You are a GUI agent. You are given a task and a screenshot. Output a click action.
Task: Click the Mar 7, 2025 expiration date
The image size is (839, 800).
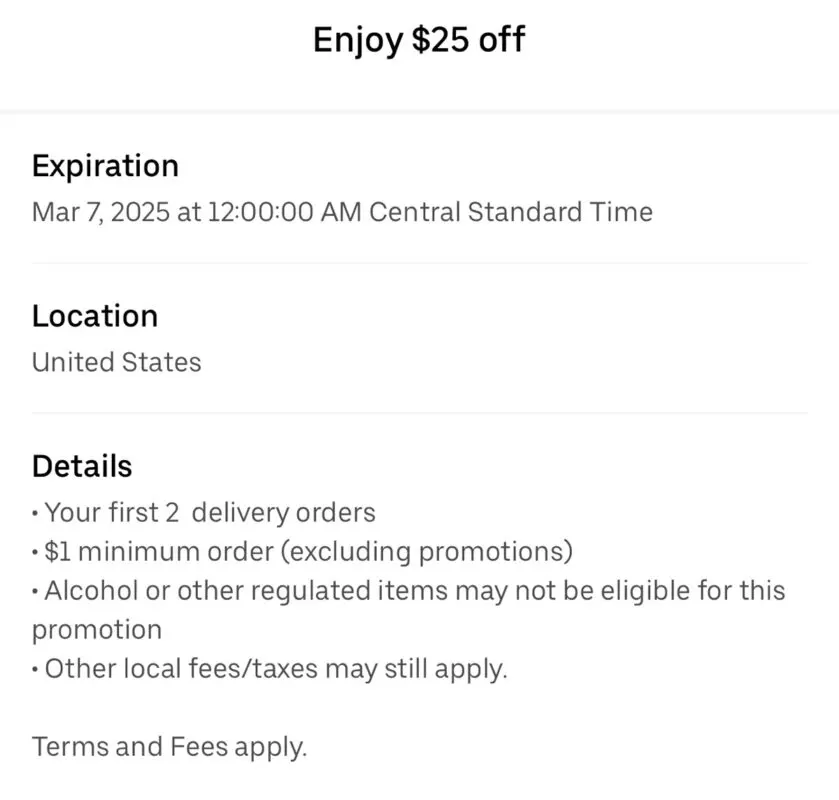tap(101, 212)
